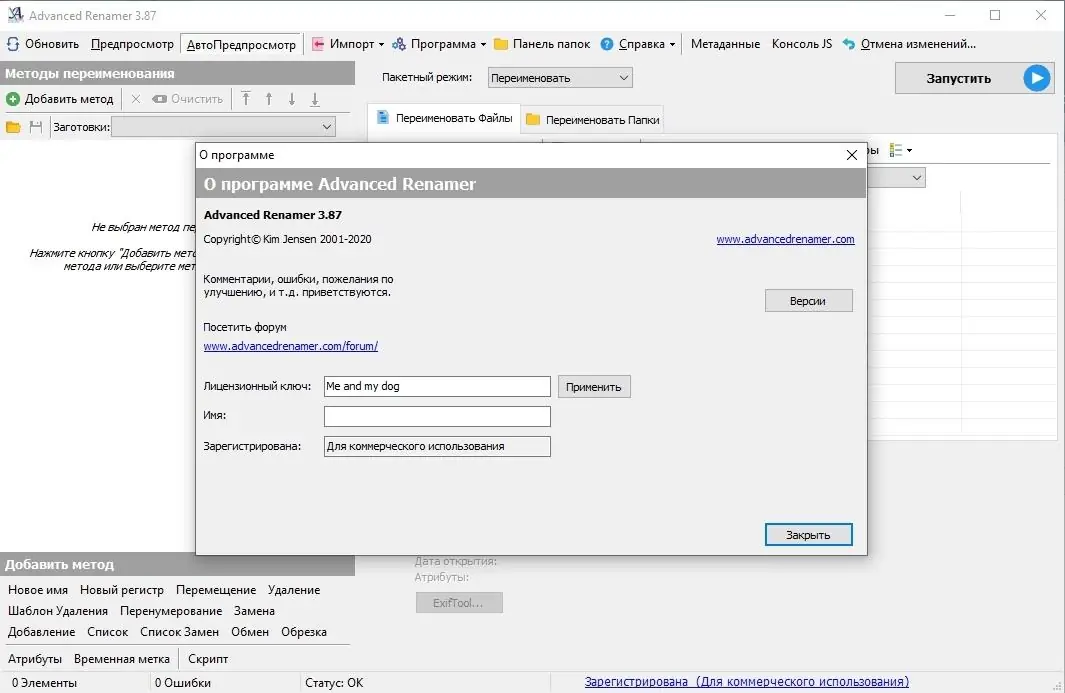Click the green plus Добавить метод icon

(x=12, y=97)
